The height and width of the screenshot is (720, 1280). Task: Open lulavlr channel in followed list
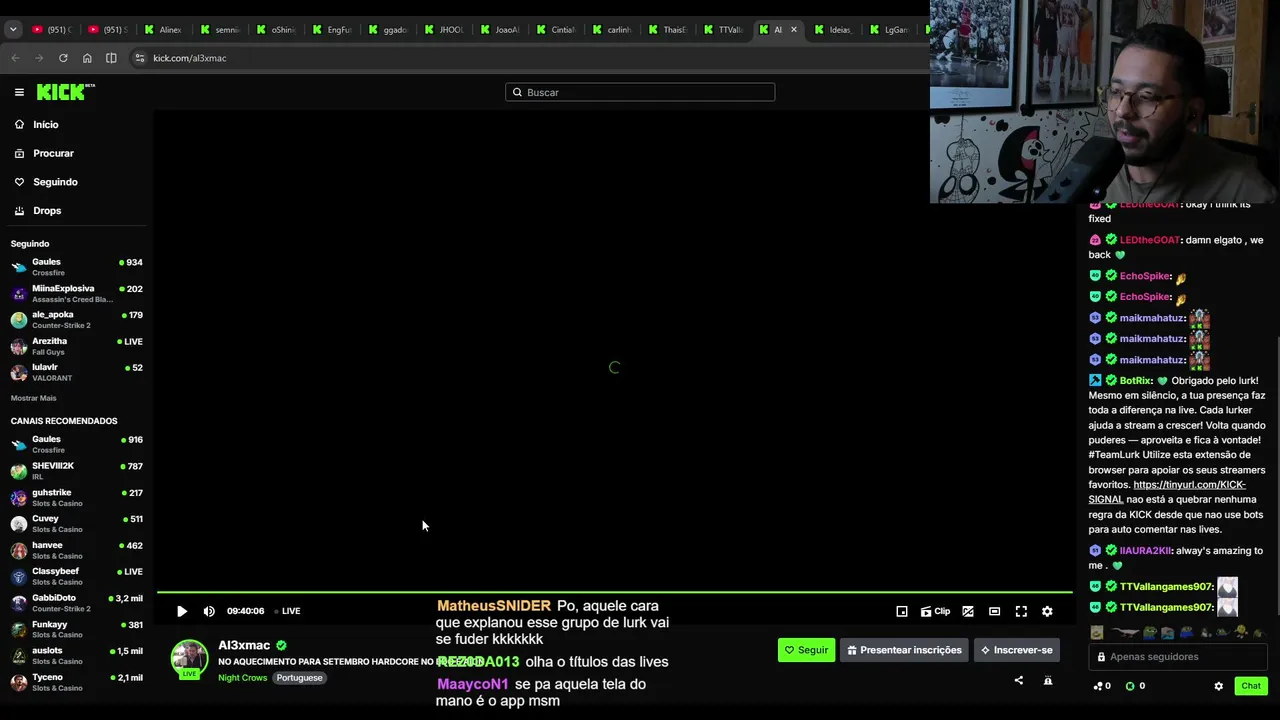pyautogui.click(x=76, y=372)
